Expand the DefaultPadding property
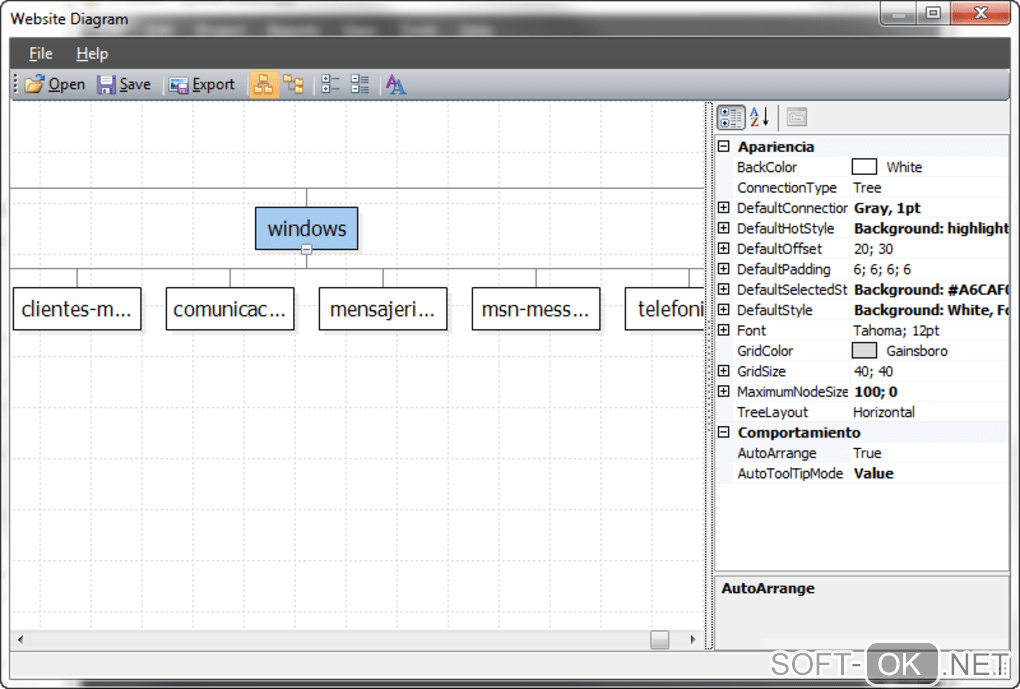 [723, 269]
